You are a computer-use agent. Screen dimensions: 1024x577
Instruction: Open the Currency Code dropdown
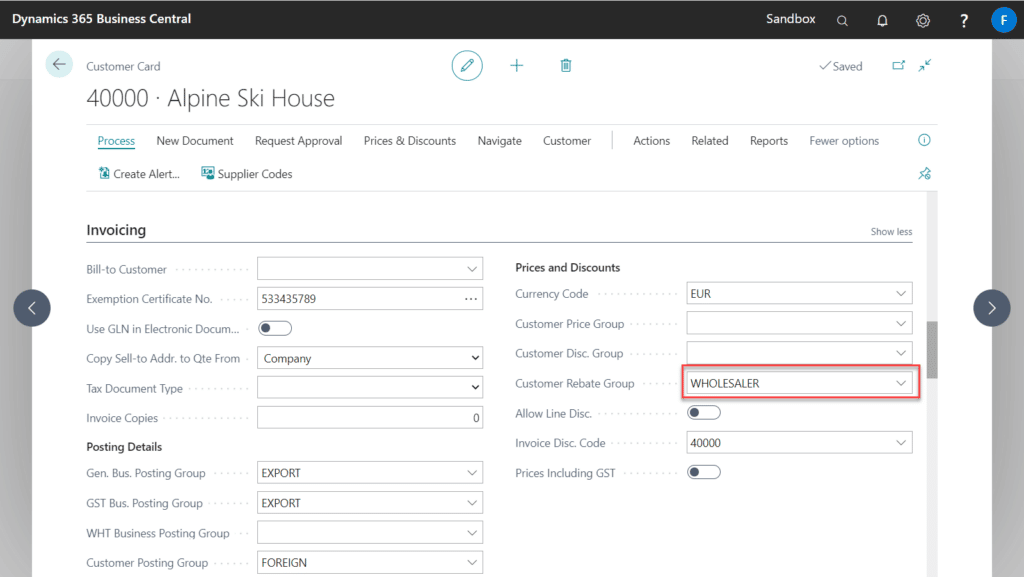click(x=899, y=293)
